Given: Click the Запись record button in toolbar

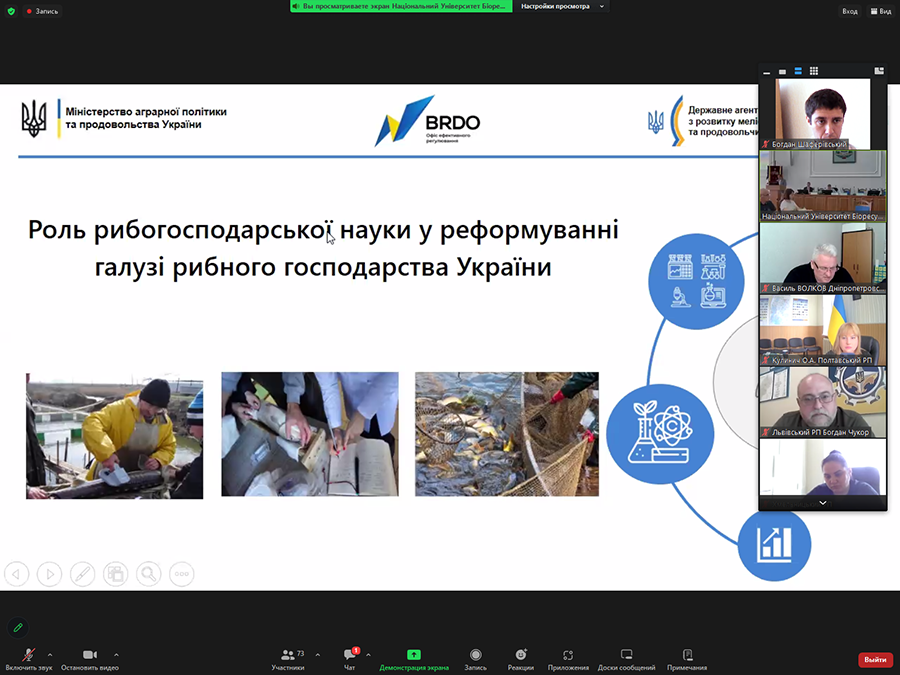Looking at the screenshot, I should [475, 659].
